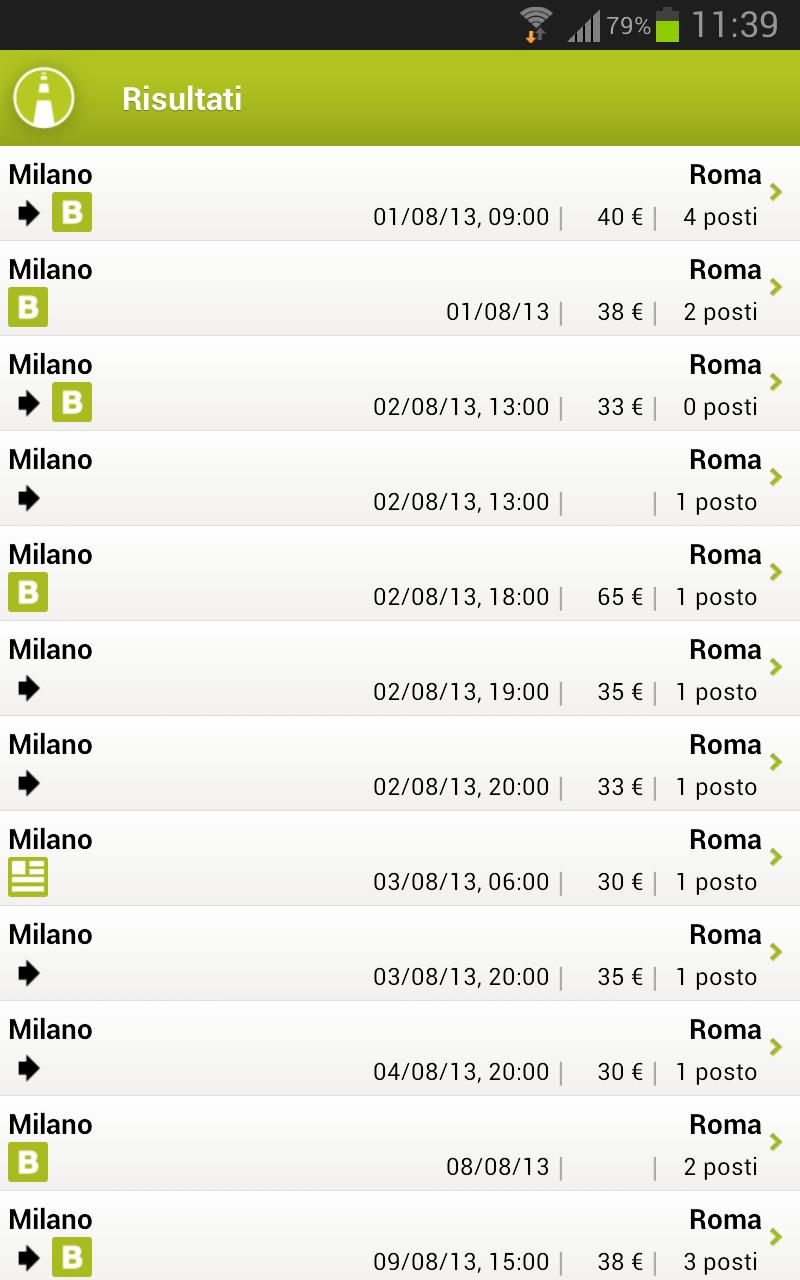Click the Risultati title

[182, 99]
